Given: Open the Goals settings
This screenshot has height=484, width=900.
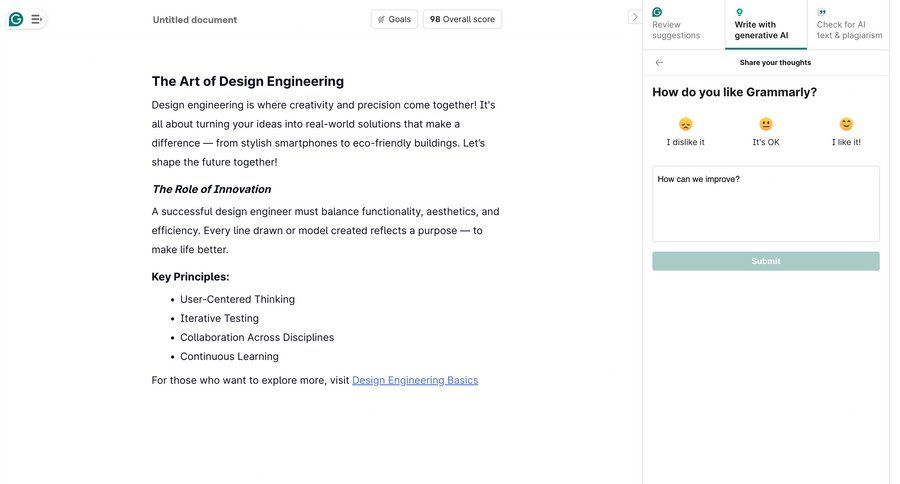Looking at the screenshot, I should coord(394,19).
